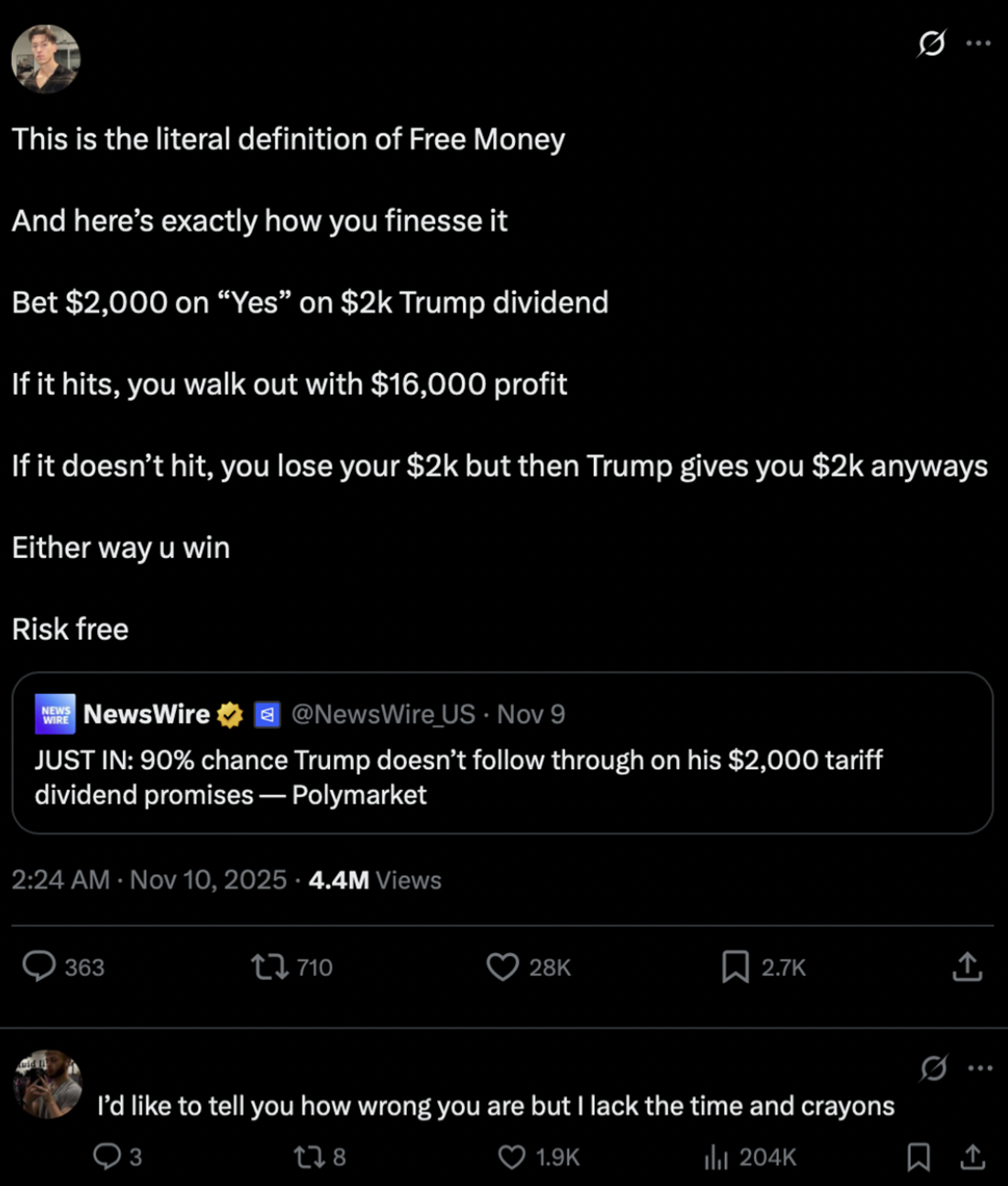
Task: Open the @NewsWire_US handle link
Action: (x=383, y=714)
